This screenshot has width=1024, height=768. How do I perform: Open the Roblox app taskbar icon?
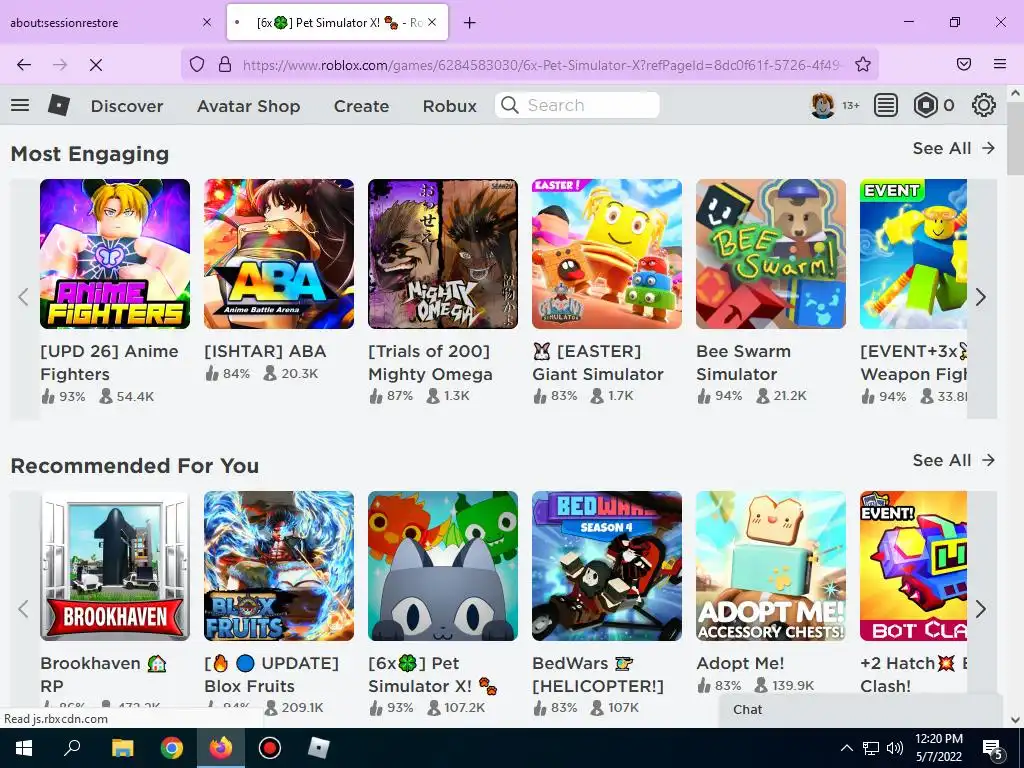click(319, 748)
